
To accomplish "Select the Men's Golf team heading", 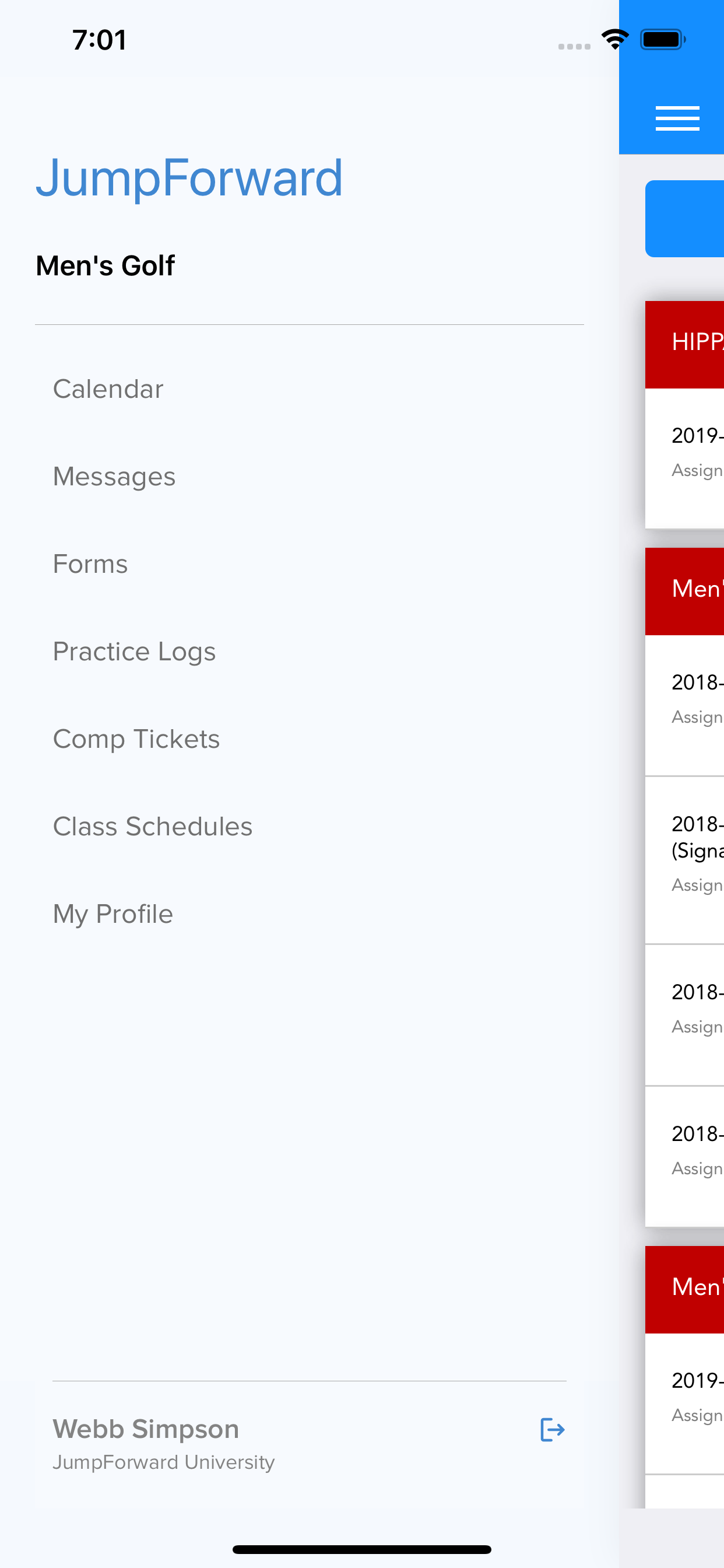I will [106, 266].
